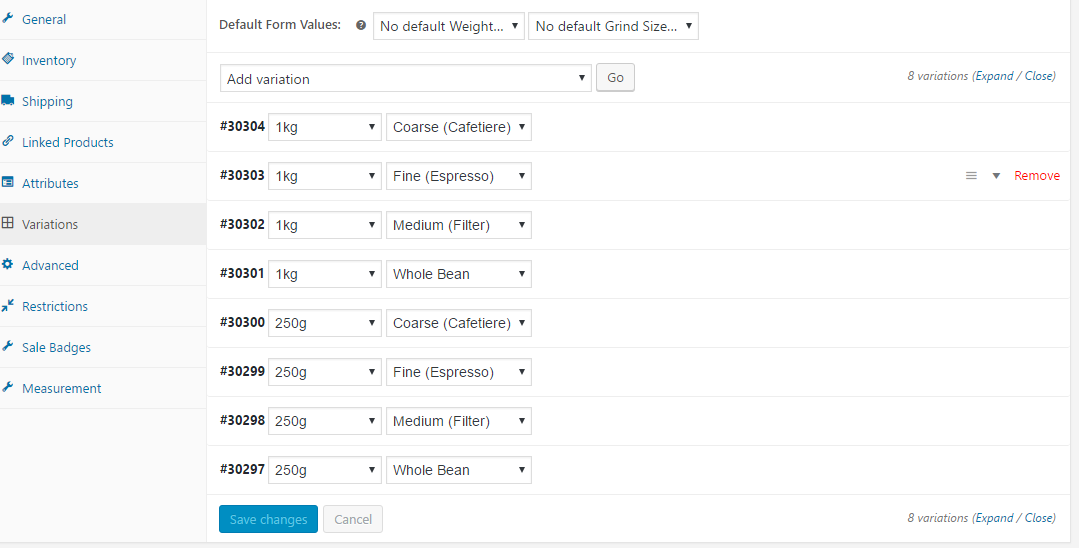This screenshot has width=1079, height=548.
Task: Remove variation #30303
Action: click(x=1037, y=176)
